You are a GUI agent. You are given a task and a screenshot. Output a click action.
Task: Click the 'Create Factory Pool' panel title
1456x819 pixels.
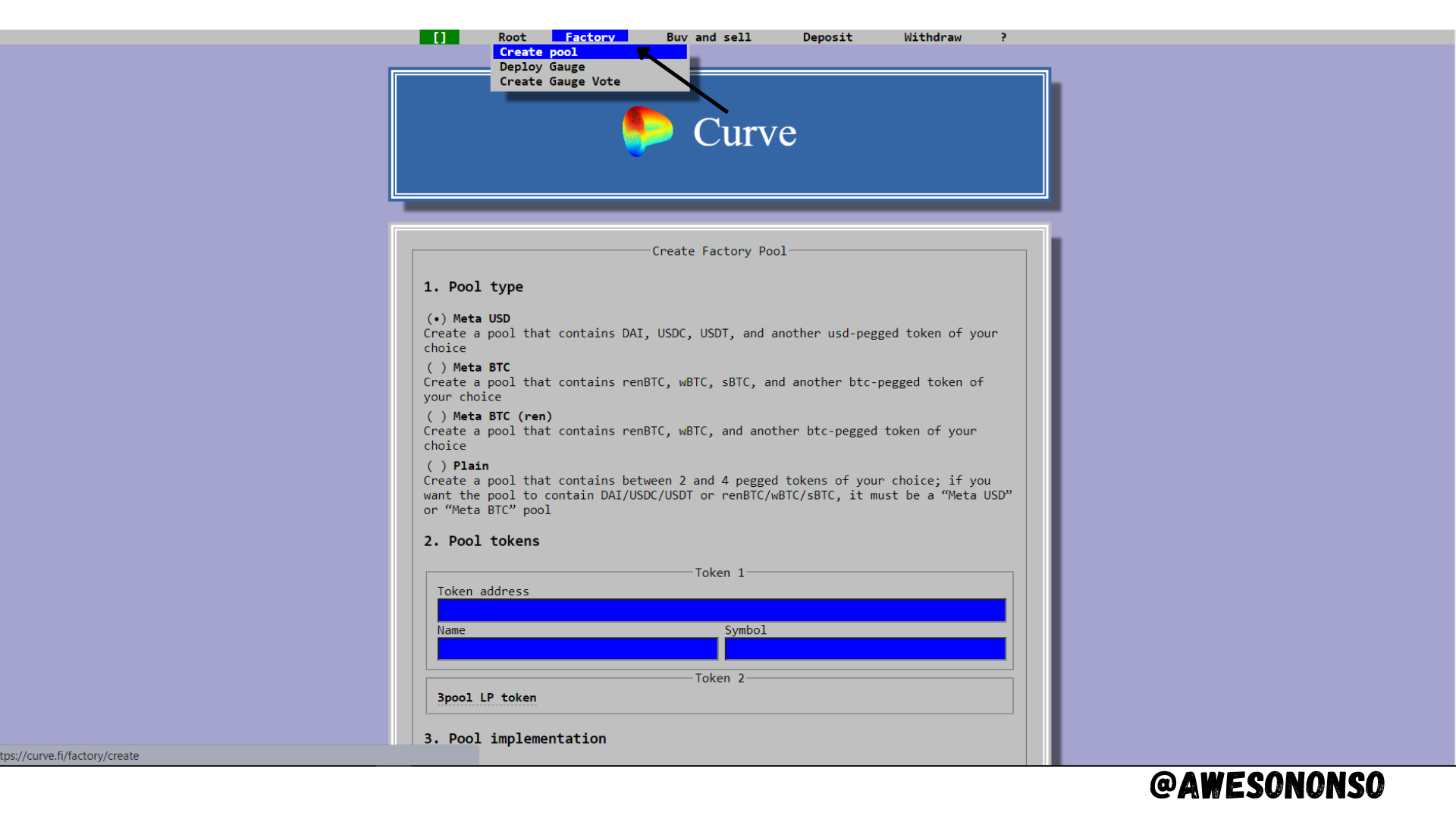click(x=720, y=251)
